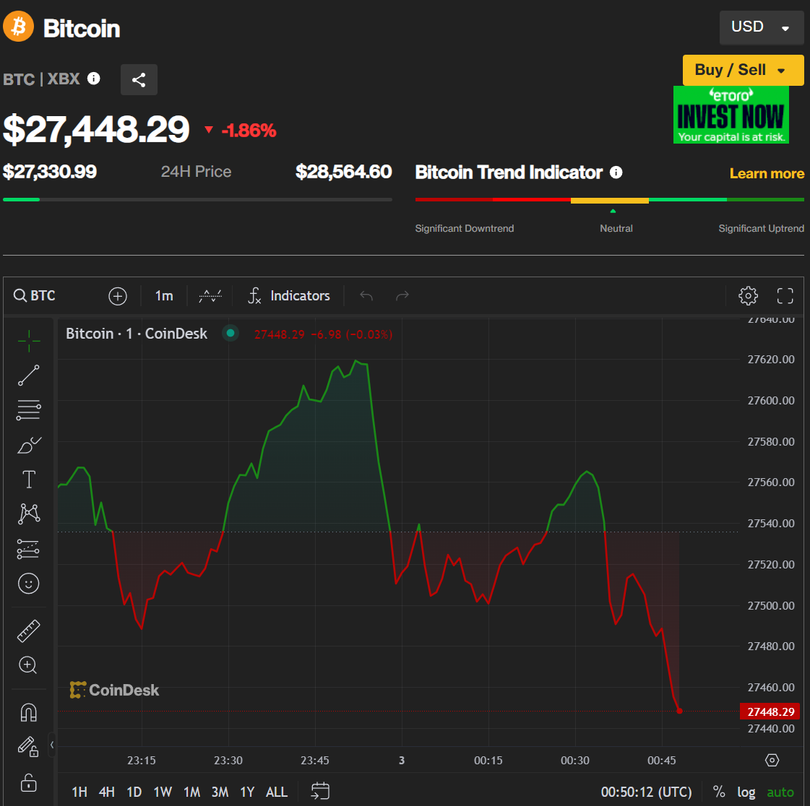Activate the magnet snap mode
810x806 pixels.
29,713
